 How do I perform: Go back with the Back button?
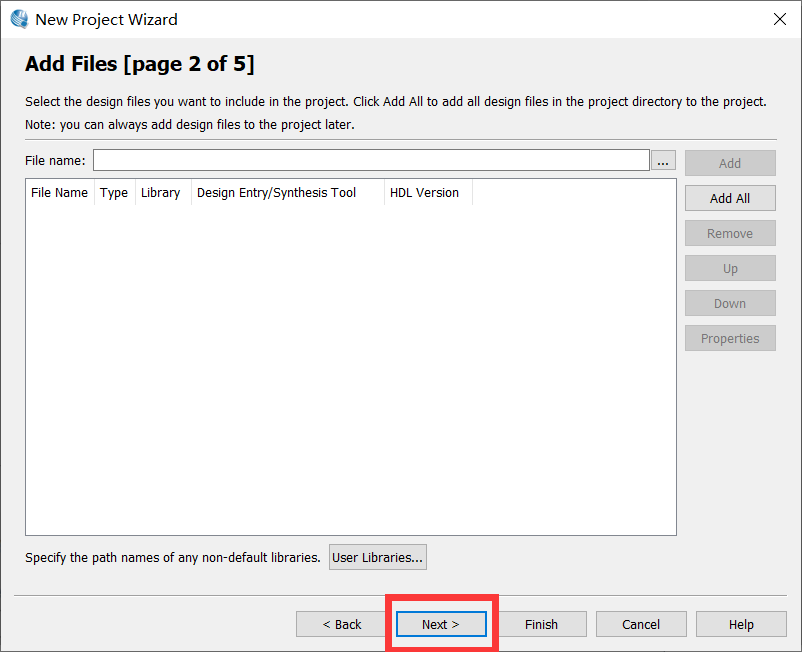(x=342, y=624)
